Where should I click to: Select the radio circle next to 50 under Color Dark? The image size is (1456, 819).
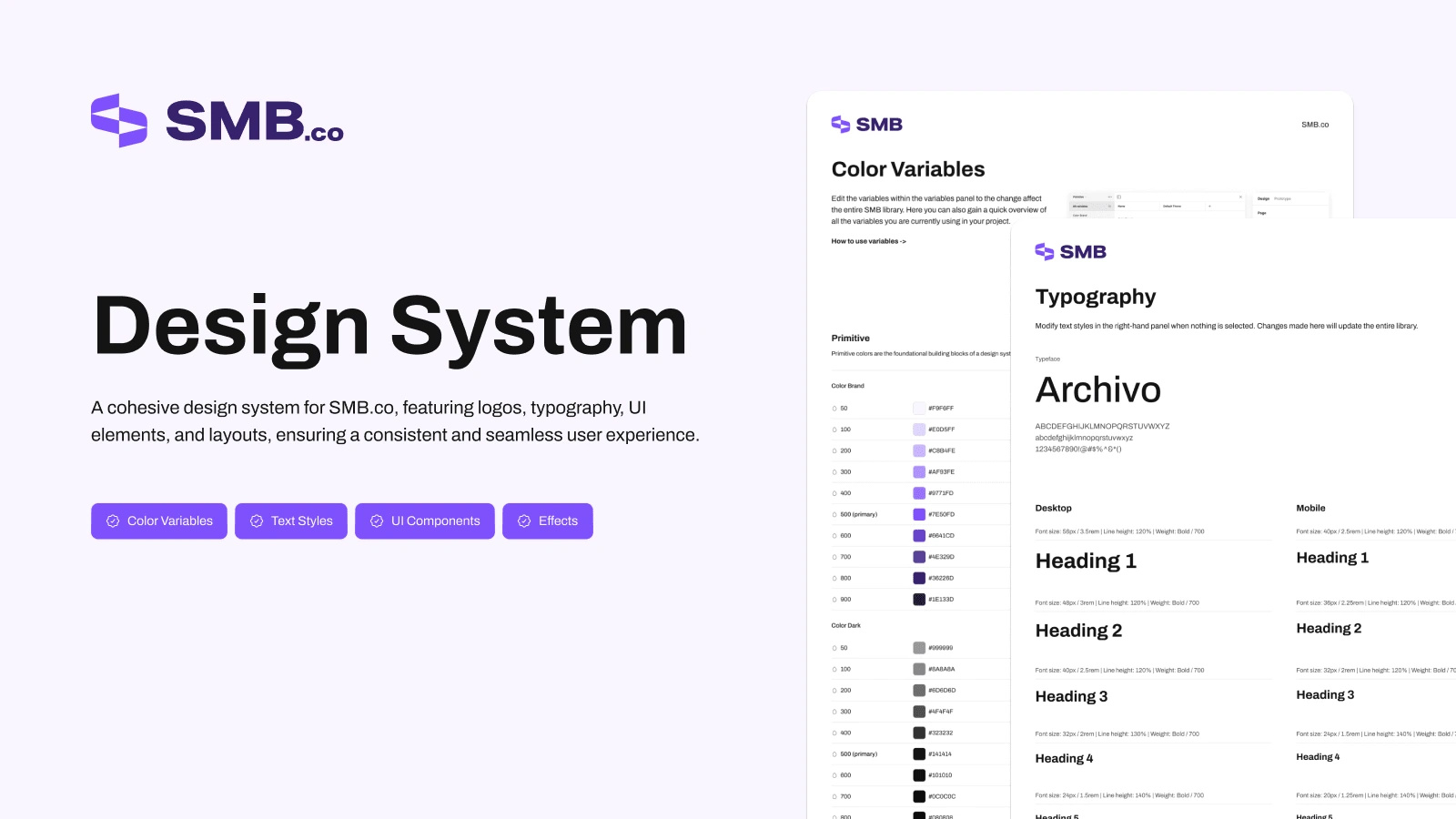834,647
